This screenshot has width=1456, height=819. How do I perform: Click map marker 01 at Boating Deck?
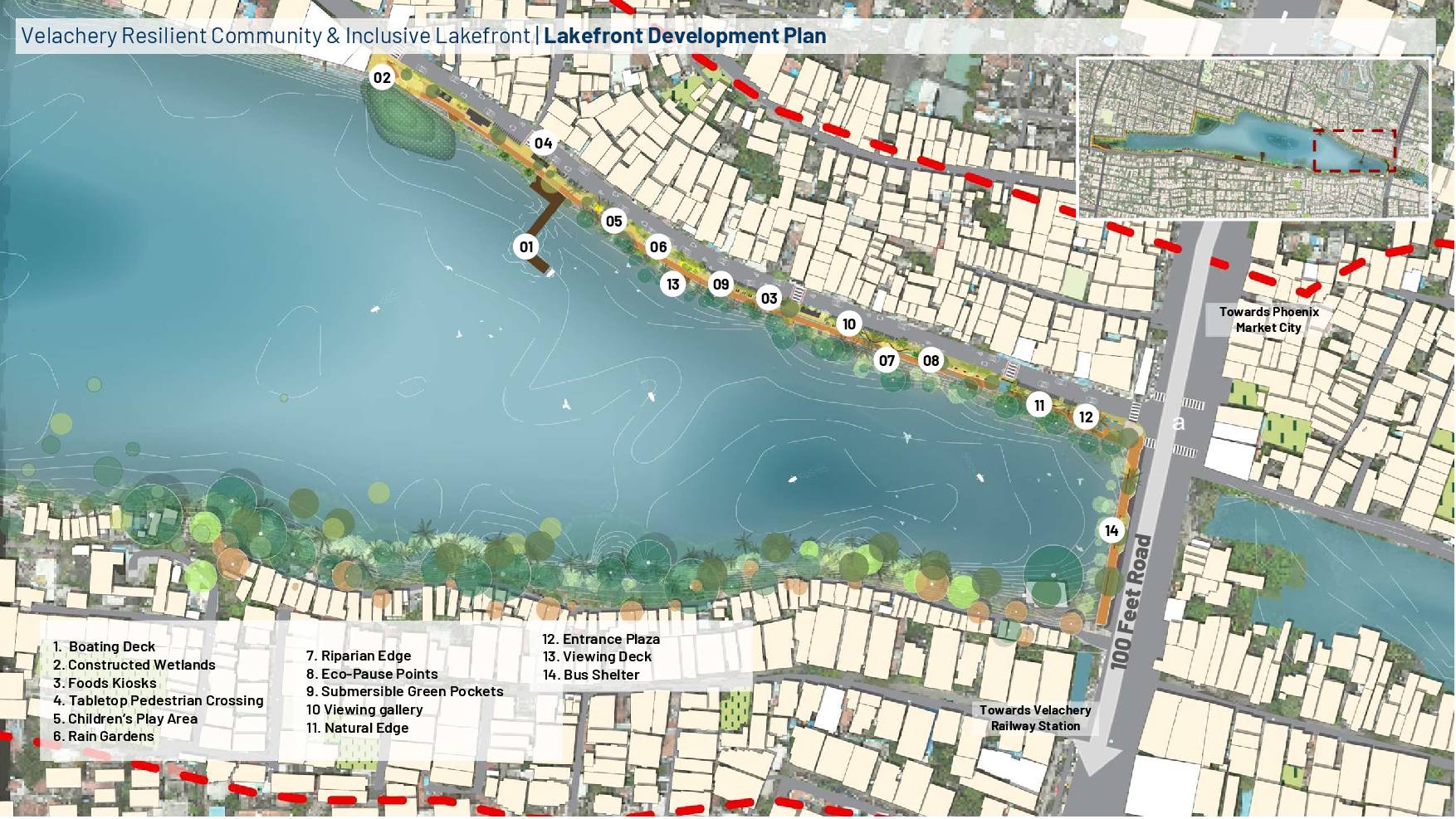point(526,246)
